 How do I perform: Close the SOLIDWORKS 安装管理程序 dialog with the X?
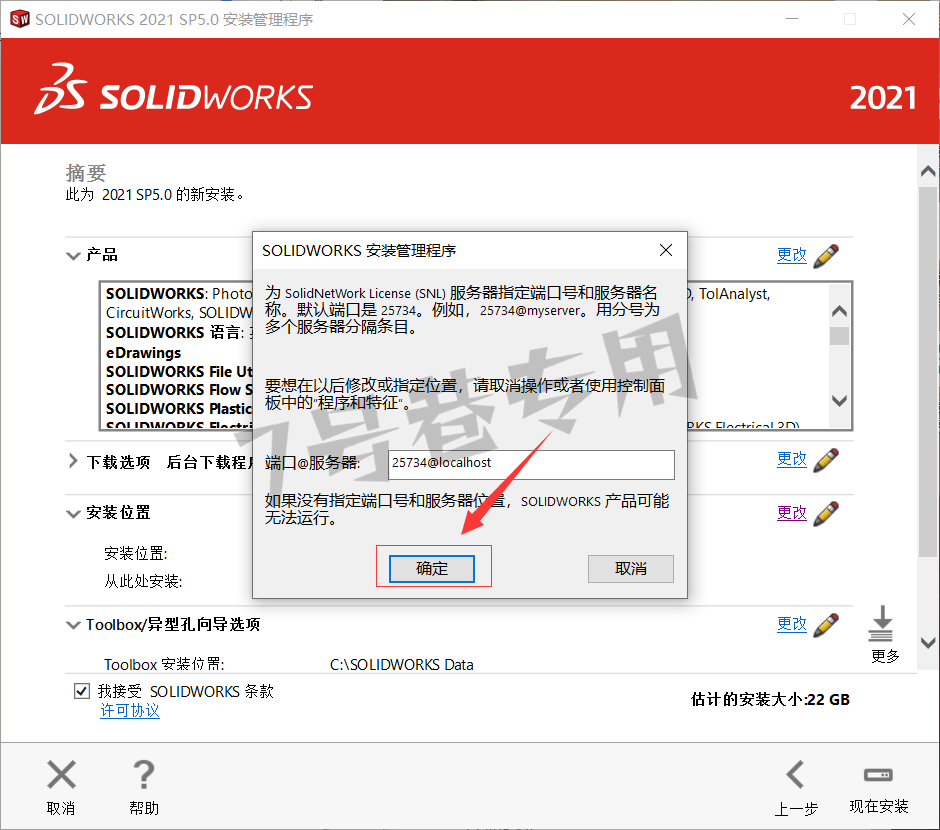665,250
